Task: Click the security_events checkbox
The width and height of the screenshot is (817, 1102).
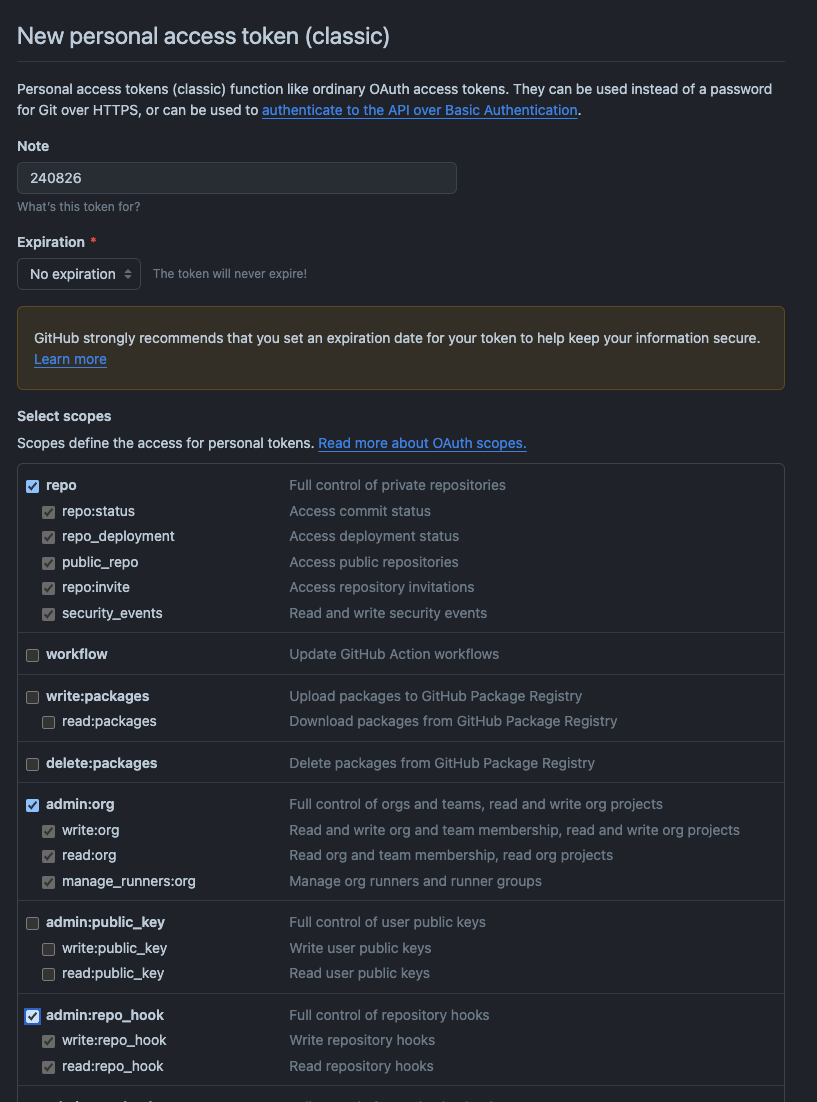Action: 49,614
